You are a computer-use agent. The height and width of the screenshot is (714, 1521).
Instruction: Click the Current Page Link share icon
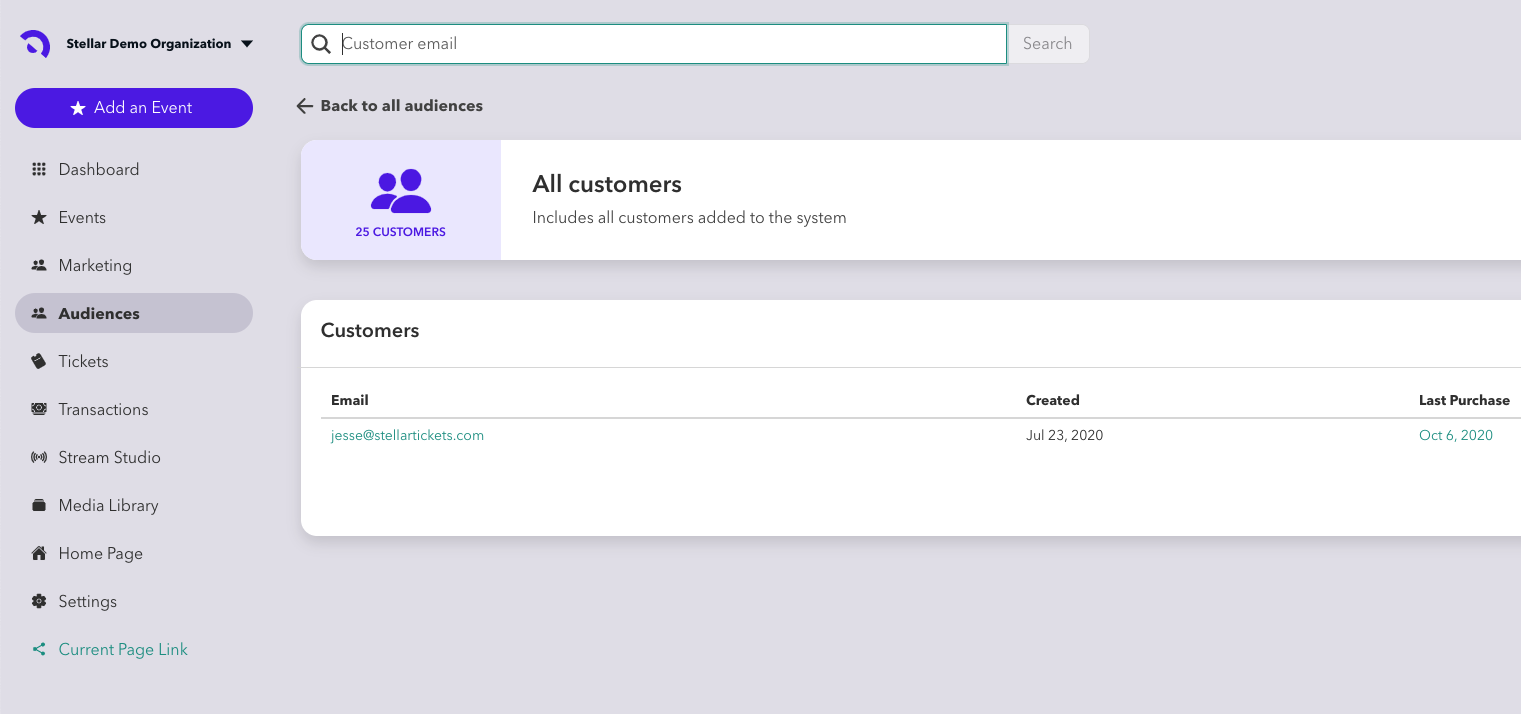click(39, 649)
